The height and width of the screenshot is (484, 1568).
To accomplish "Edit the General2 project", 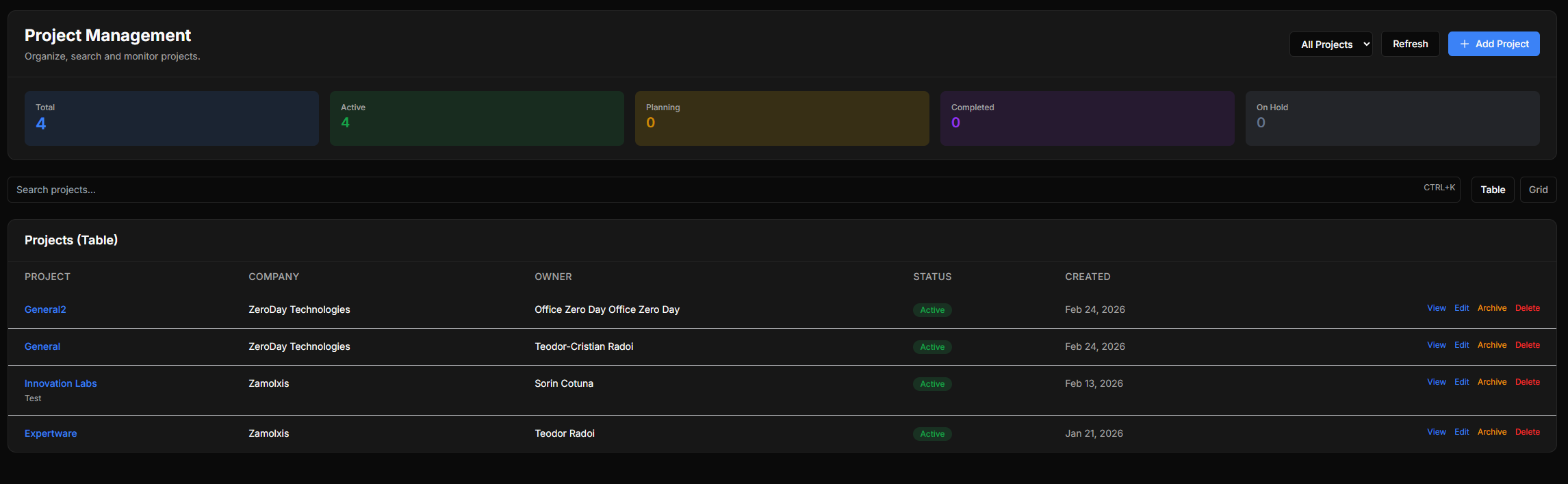I will pos(1461,308).
